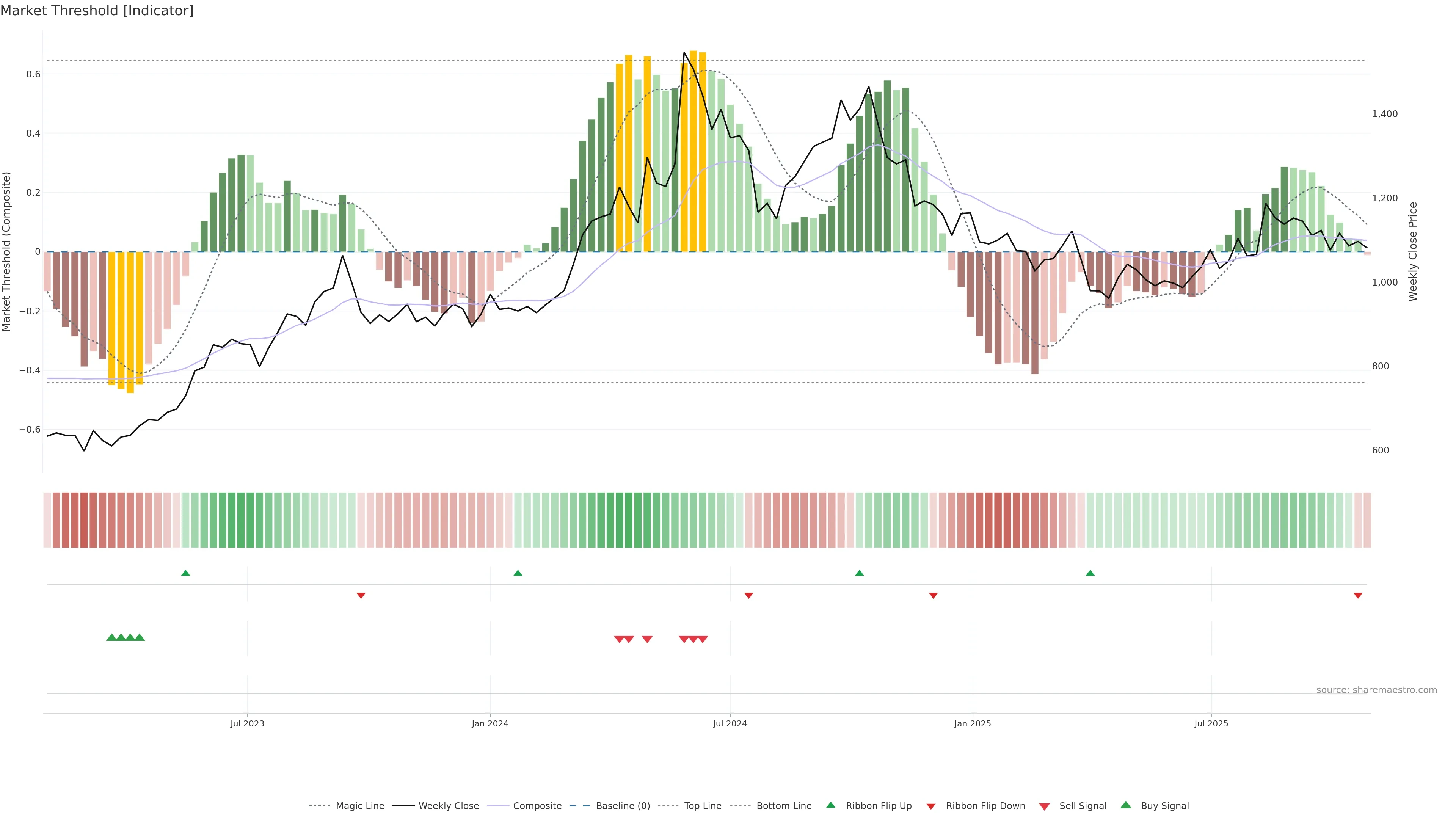Click Ribbon Flip Down legend triangle icon

tap(931, 806)
